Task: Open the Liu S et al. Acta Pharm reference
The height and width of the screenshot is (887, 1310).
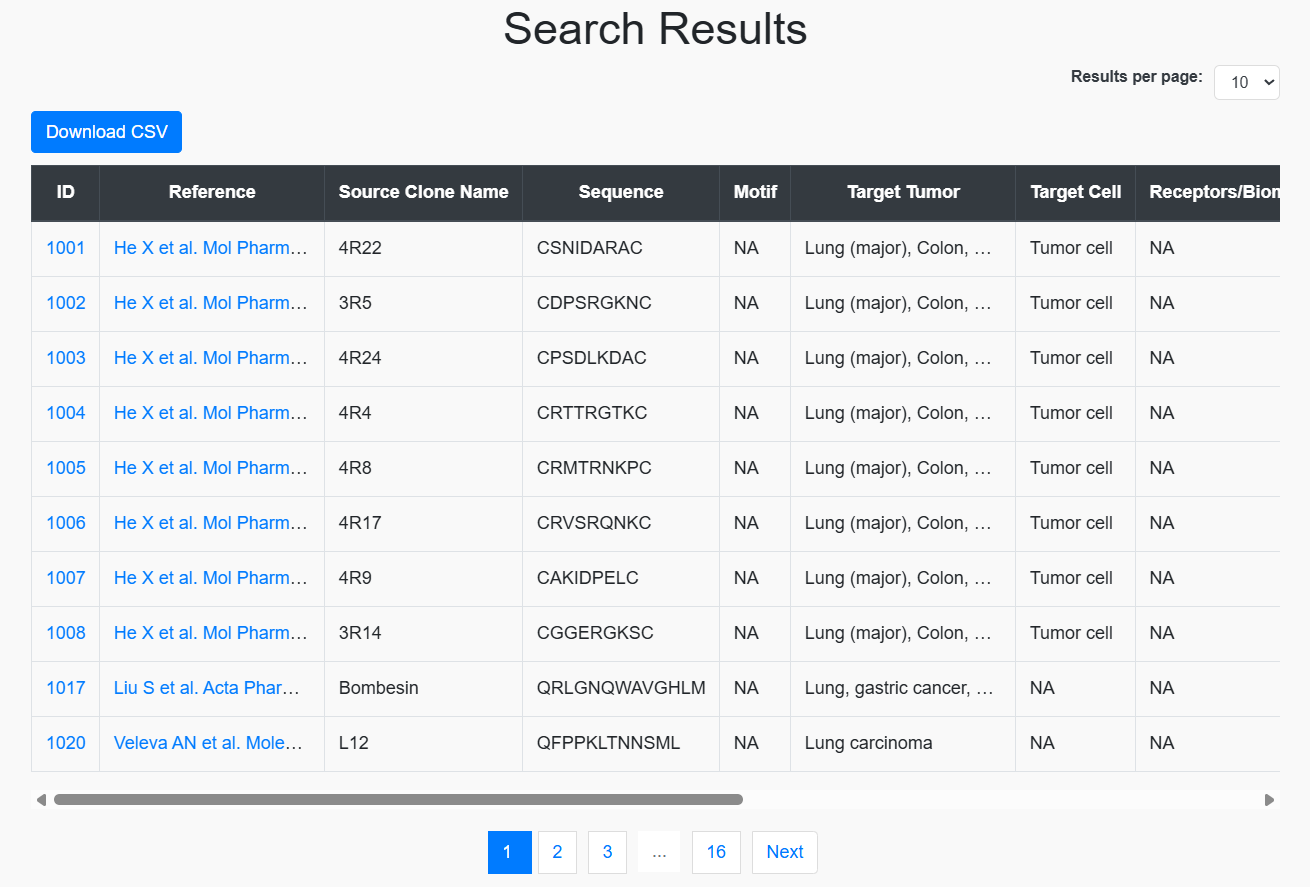Action: tap(211, 688)
